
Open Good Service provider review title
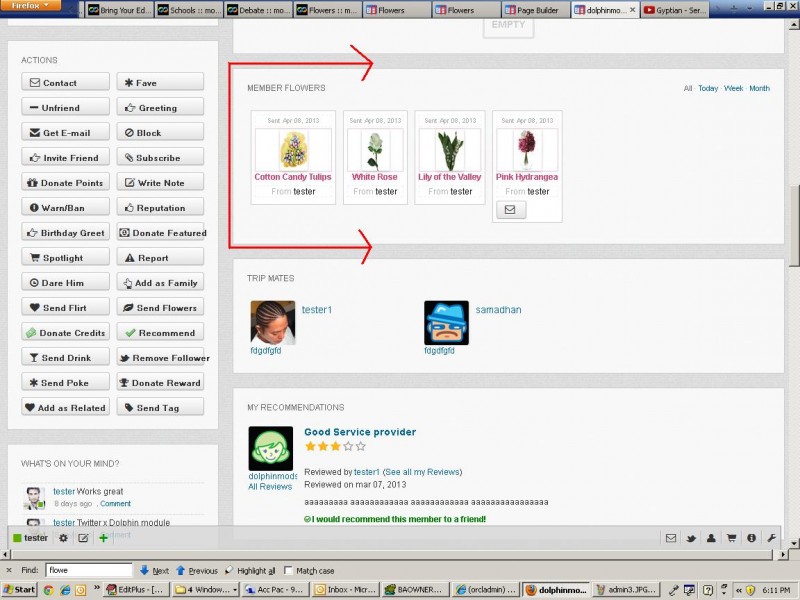coord(360,432)
